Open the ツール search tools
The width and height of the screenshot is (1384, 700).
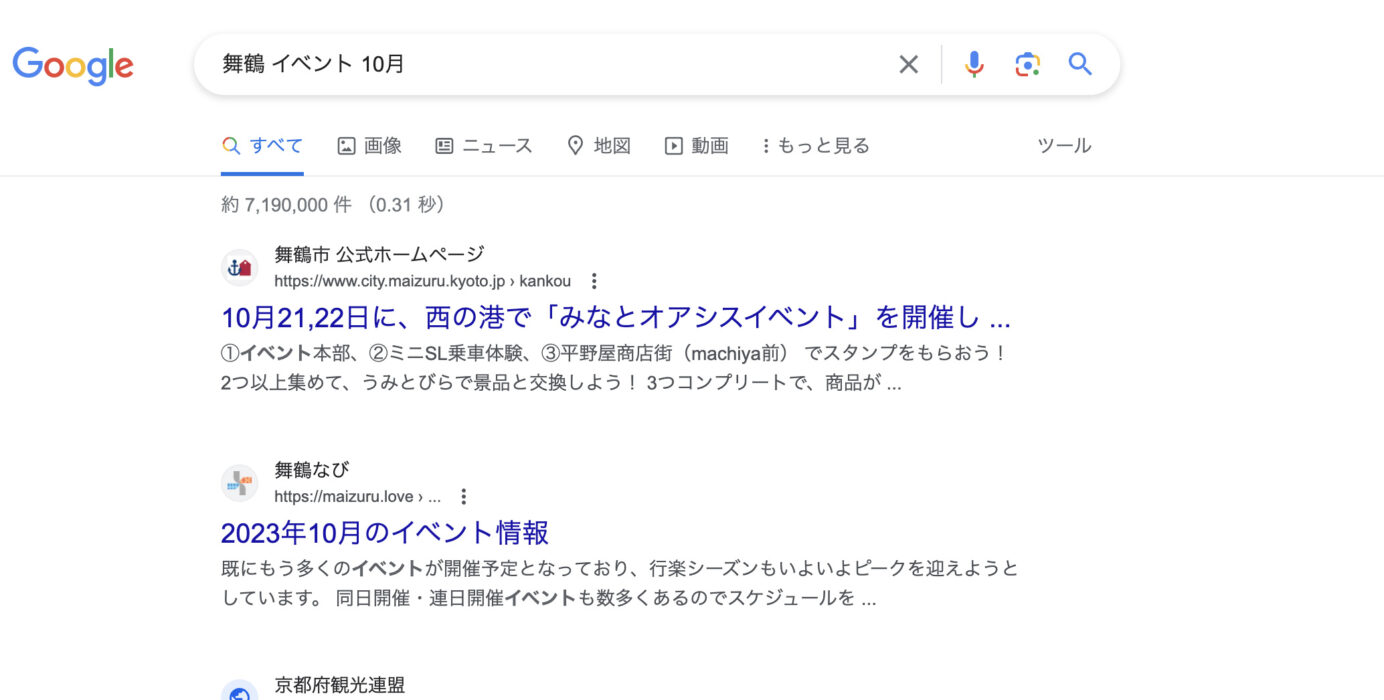click(x=1064, y=146)
